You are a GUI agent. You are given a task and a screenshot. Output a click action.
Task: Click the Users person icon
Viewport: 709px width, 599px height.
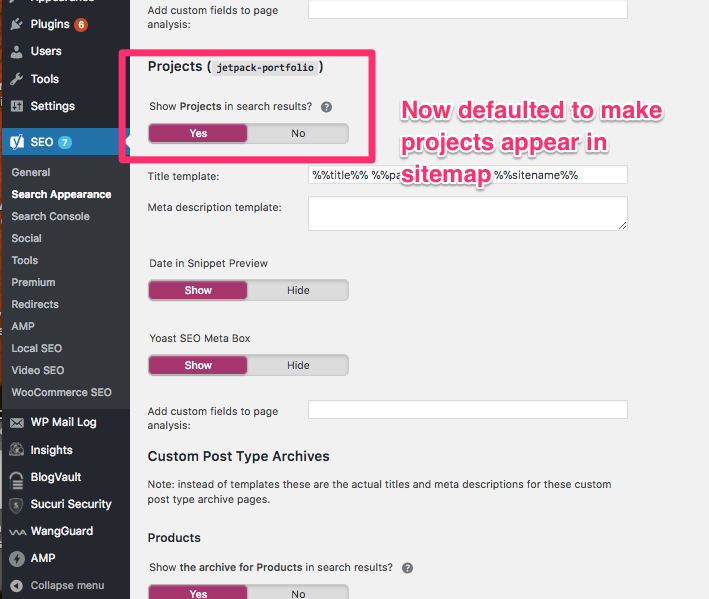pos(17,52)
